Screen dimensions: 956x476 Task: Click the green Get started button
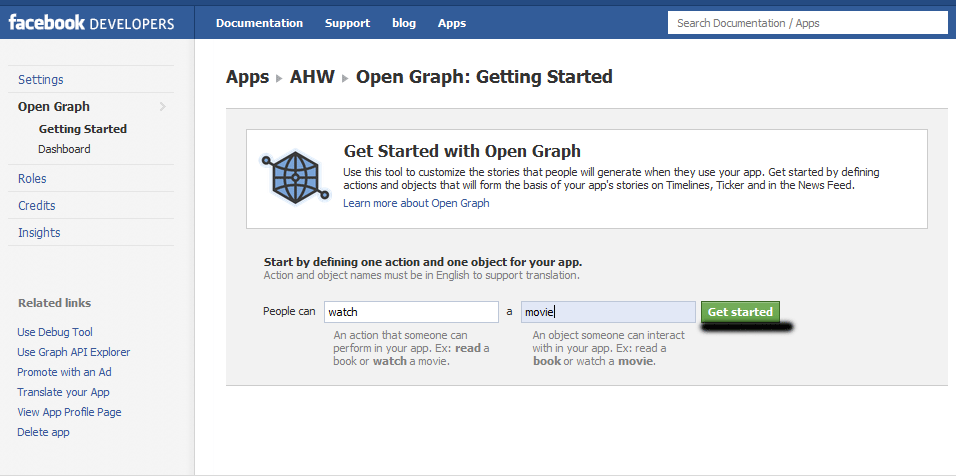click(x=740, y=312)
